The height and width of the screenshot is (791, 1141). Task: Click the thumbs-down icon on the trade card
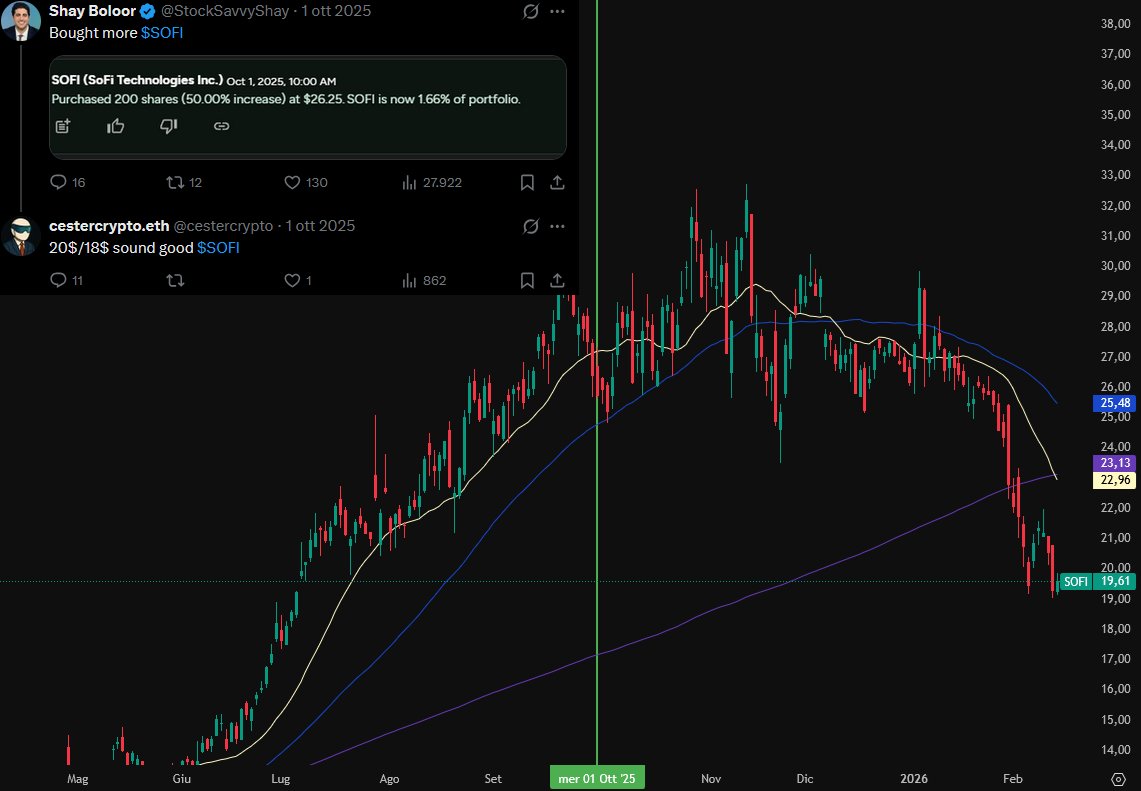[168, 126]
